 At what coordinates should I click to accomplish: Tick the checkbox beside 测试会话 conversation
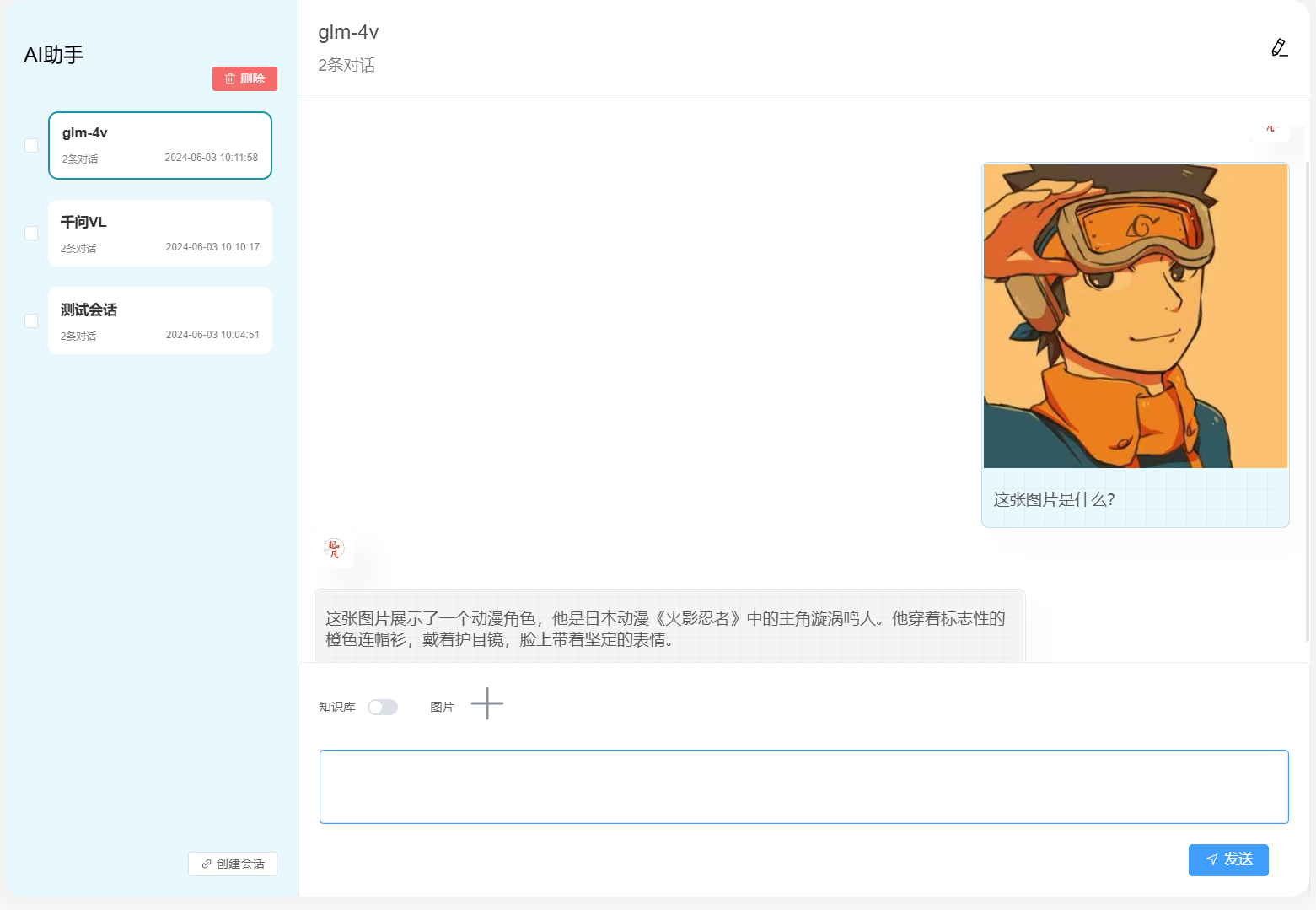(31, 320)
